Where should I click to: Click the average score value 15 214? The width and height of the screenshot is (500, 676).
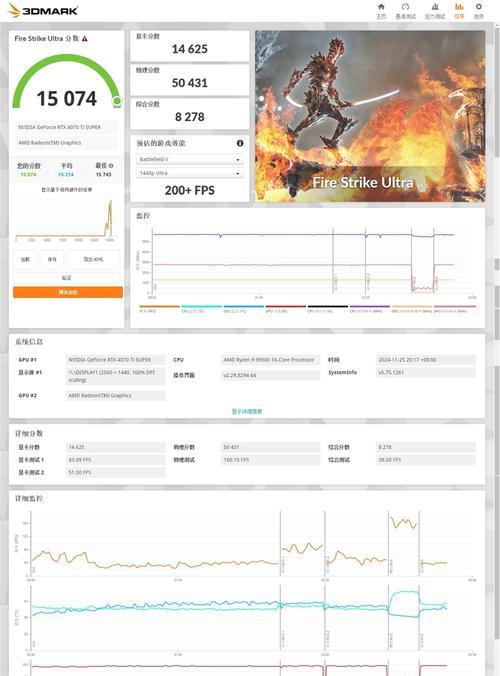pyautogui.click(x=66, y=175)
